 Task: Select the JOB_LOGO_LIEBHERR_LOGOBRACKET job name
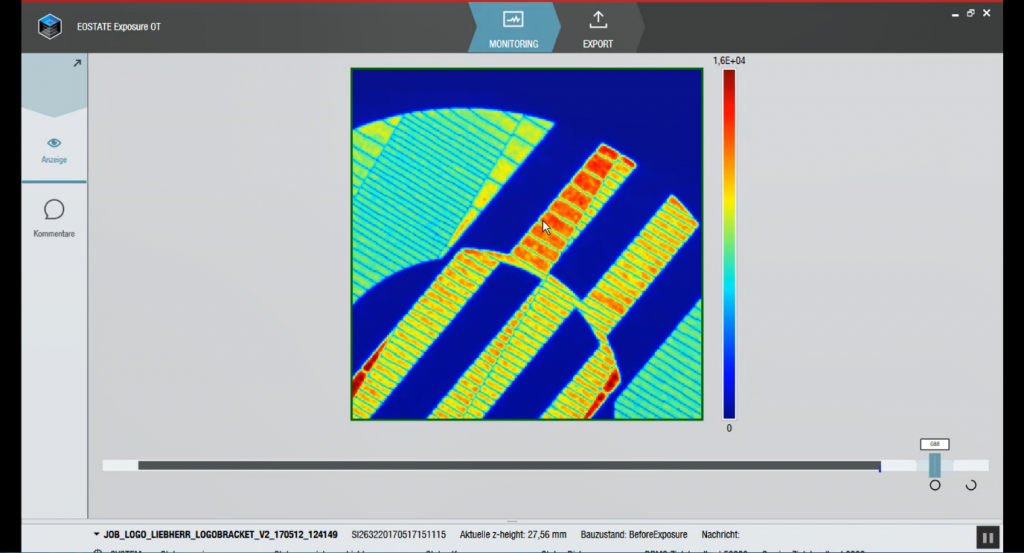(x=220, y=535)
